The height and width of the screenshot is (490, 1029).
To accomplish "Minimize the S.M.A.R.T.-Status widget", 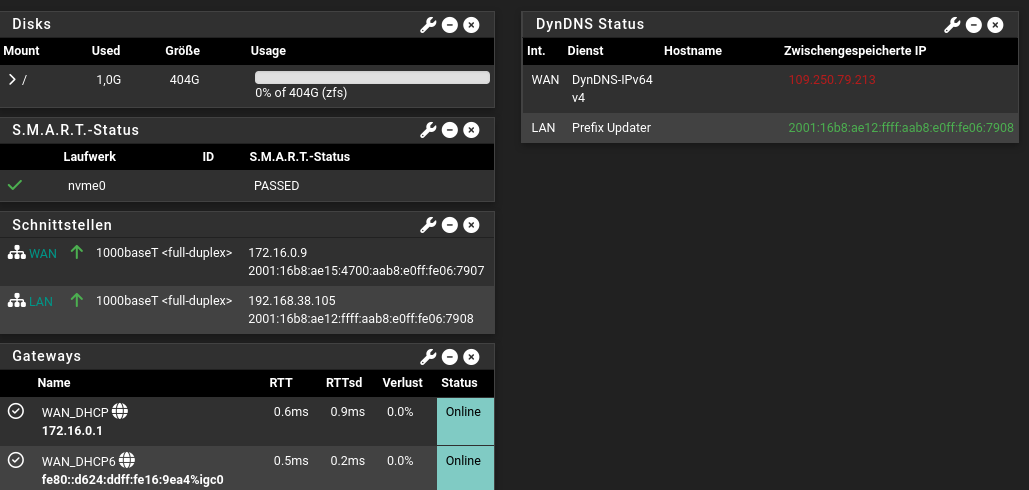I will pos(450,130).
